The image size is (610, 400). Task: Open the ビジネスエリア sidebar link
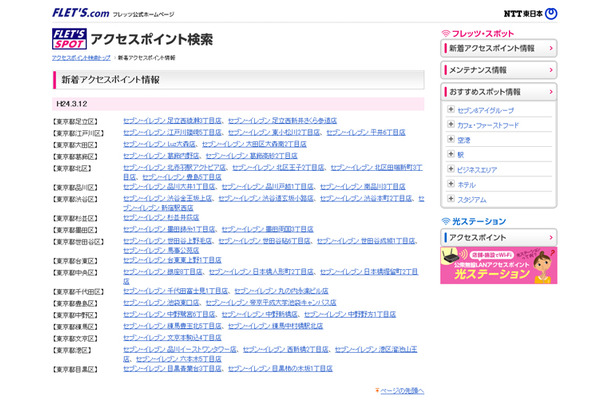[477, 170]
